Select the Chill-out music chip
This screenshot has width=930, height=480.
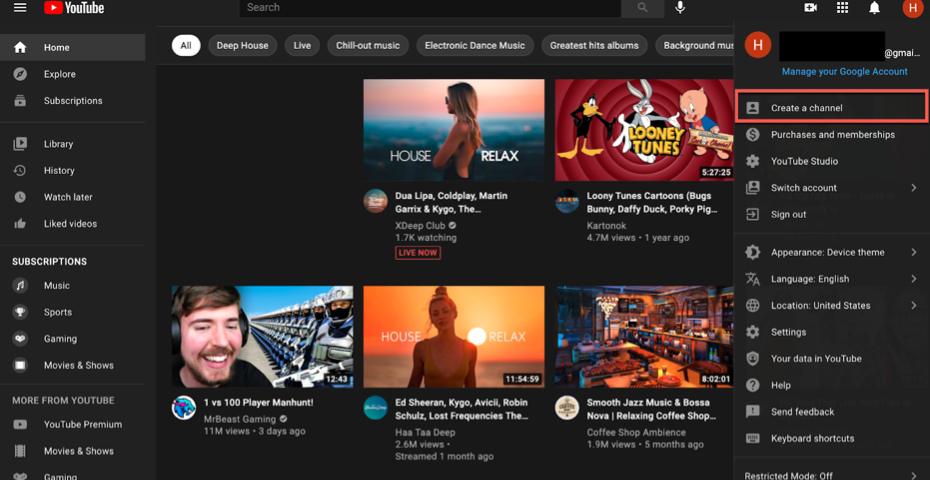368,46
